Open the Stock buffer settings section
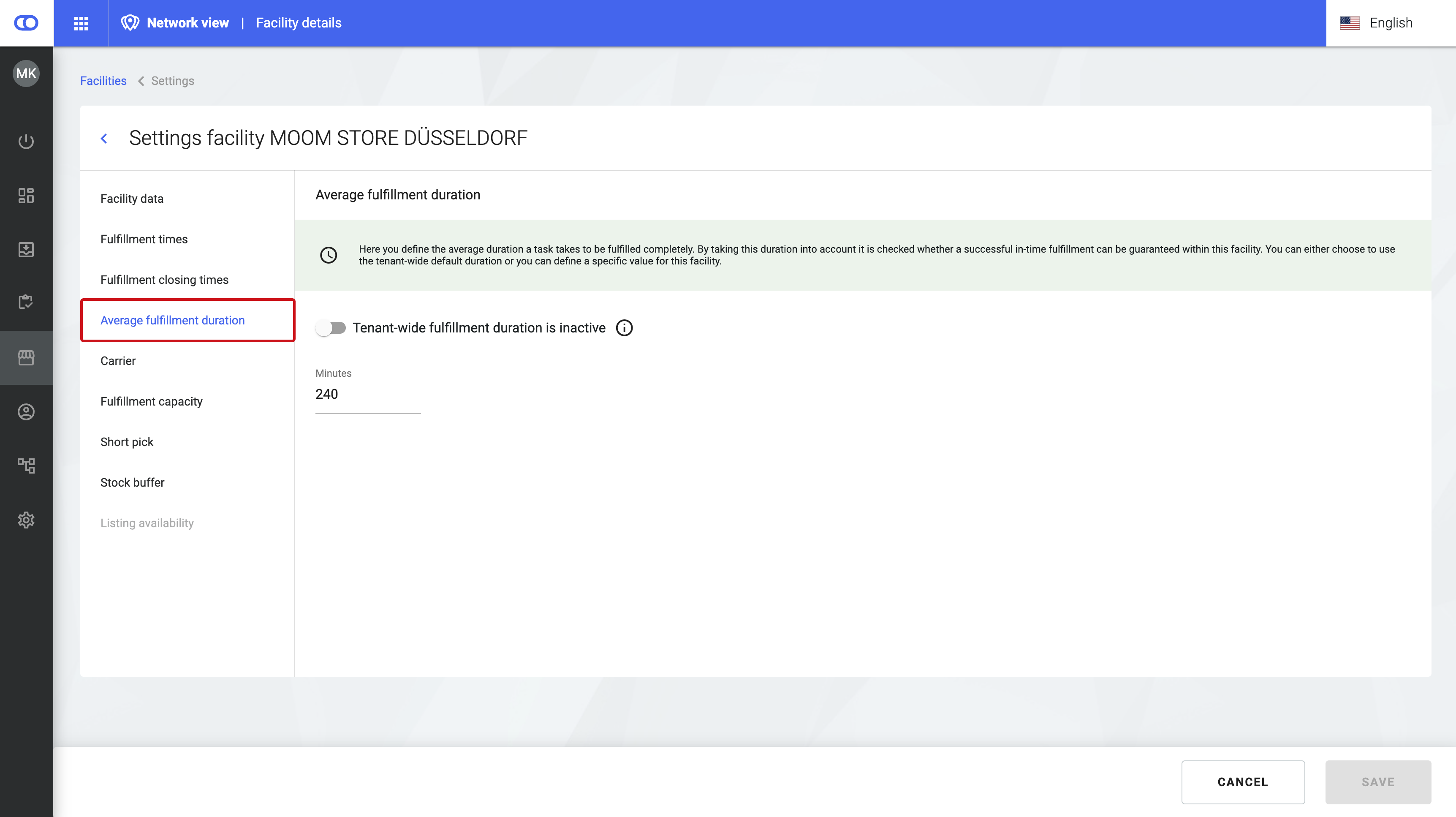This screenshot has width=1456, height=817. [x=132, y=482]
